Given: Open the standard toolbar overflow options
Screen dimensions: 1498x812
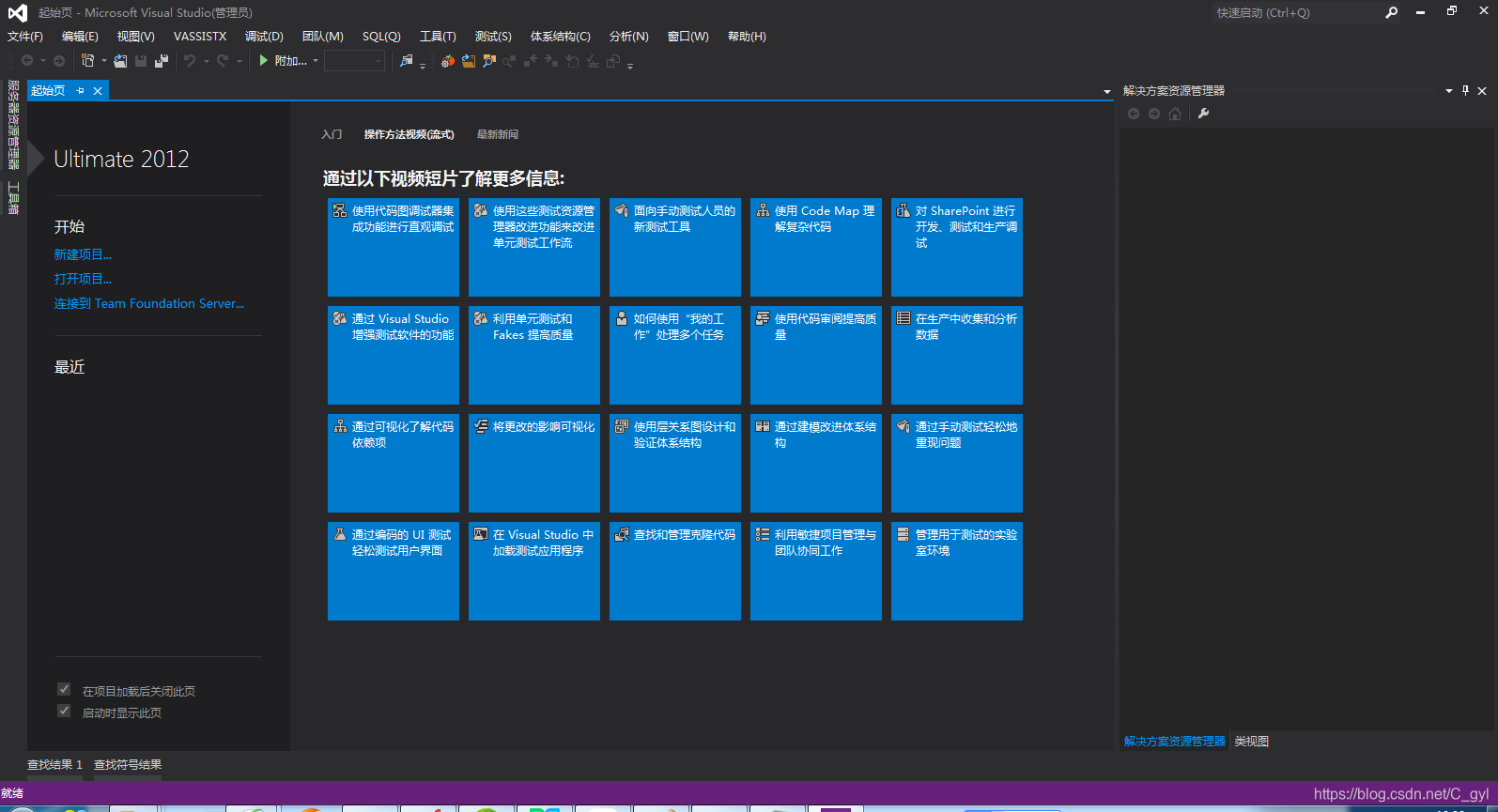Looking at the screenshot, I should pos(423,65).
